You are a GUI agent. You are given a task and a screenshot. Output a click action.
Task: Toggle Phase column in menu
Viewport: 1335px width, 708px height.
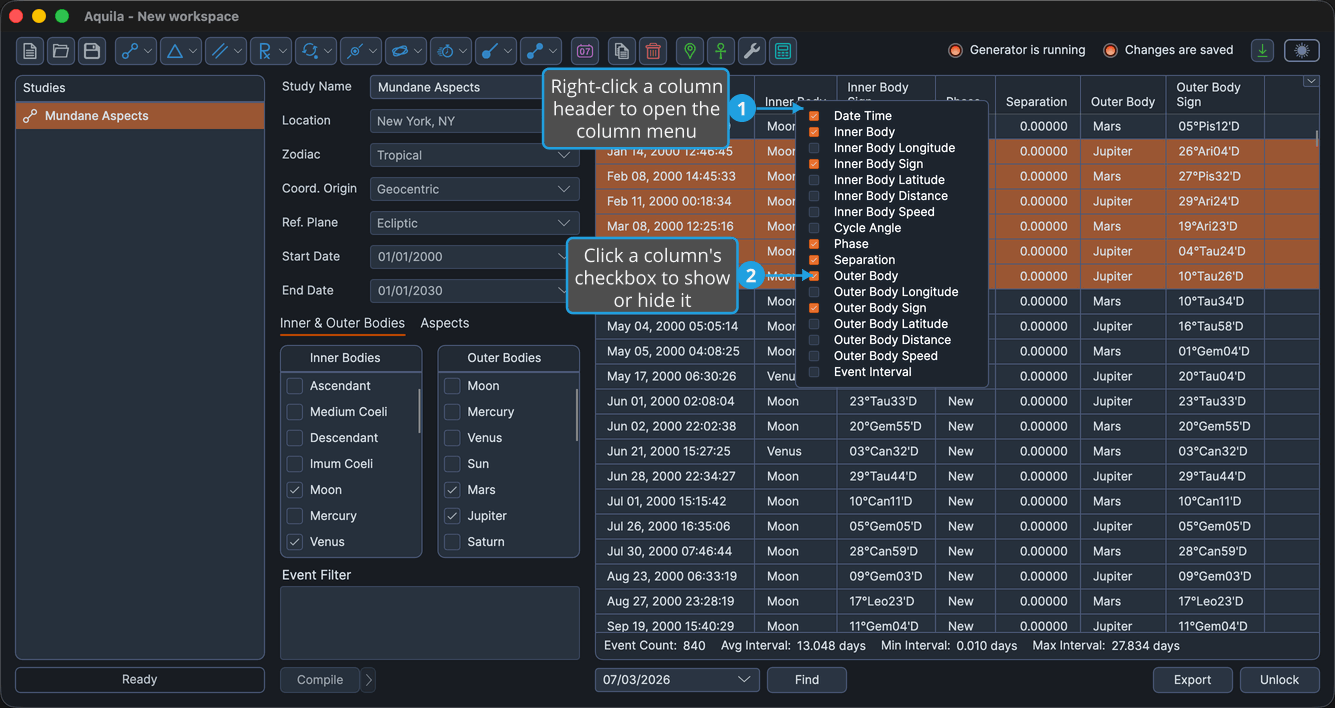coord(814,244)
